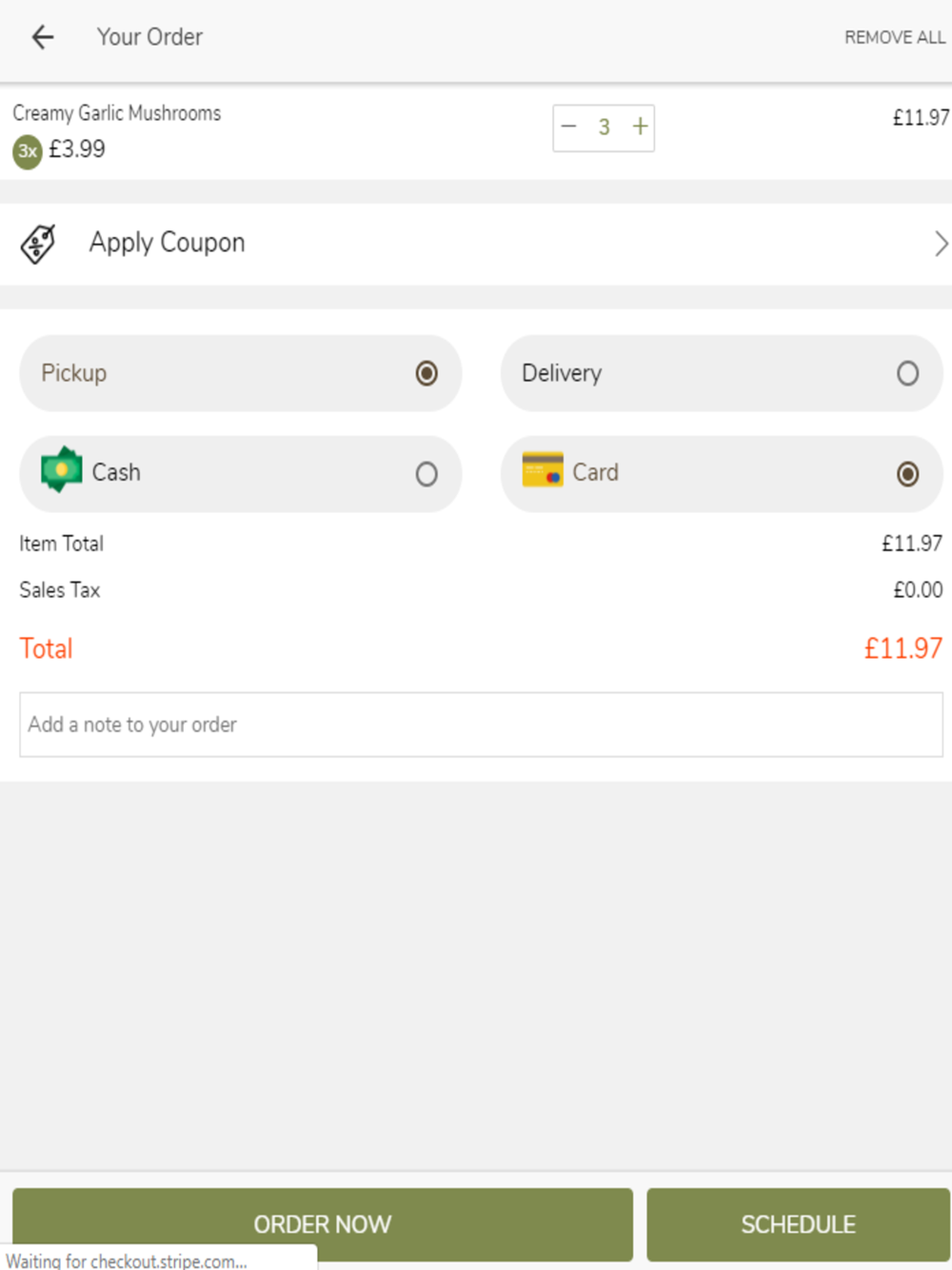Place order with ORDER NOW button
Image resolution: width=952 pixels, height=1270 pixels.
click(x=323, y=1224)
